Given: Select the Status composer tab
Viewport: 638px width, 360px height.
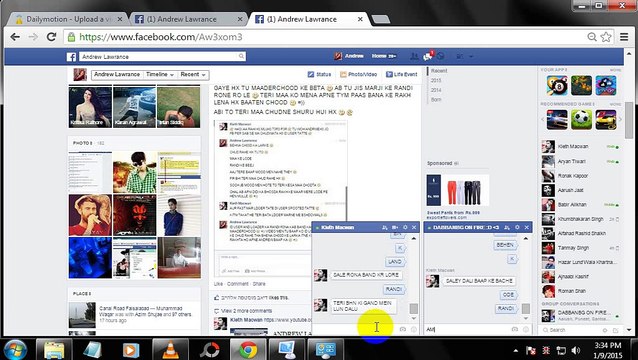Looking at the screenshot, I should tap(319, 74).
